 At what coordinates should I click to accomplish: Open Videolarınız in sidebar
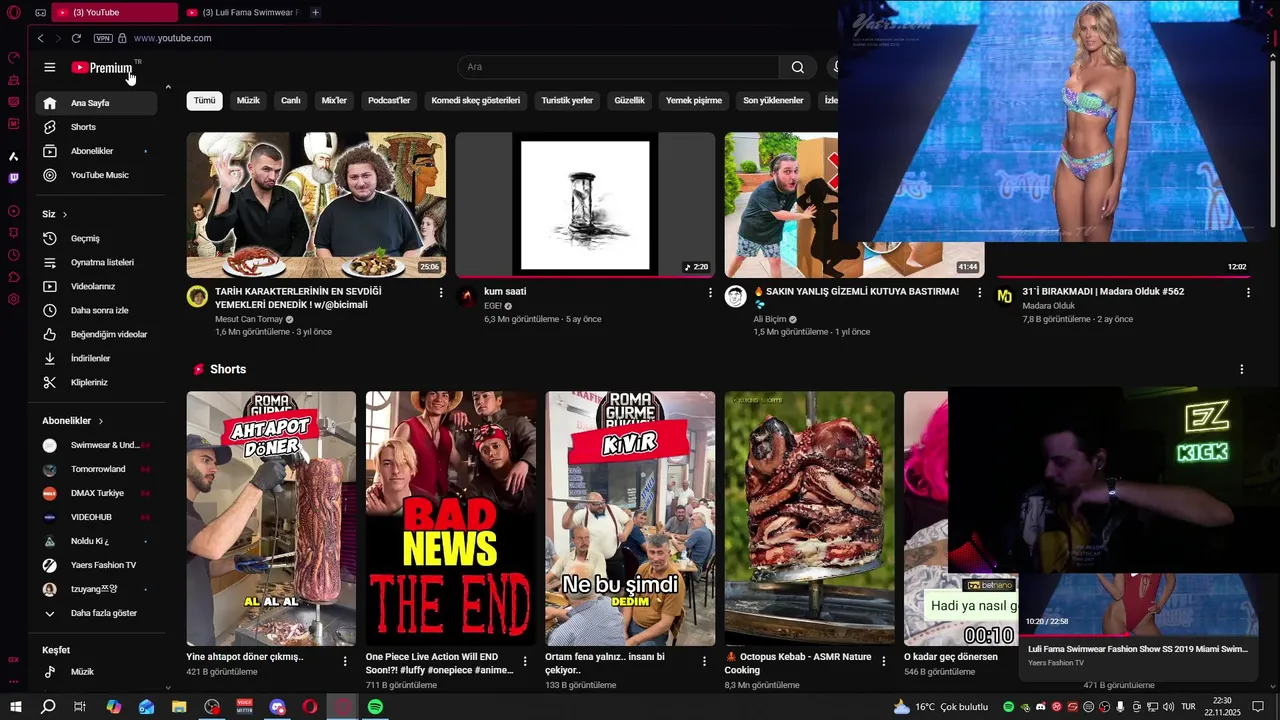pyautogui.click(x=97, y=286)
